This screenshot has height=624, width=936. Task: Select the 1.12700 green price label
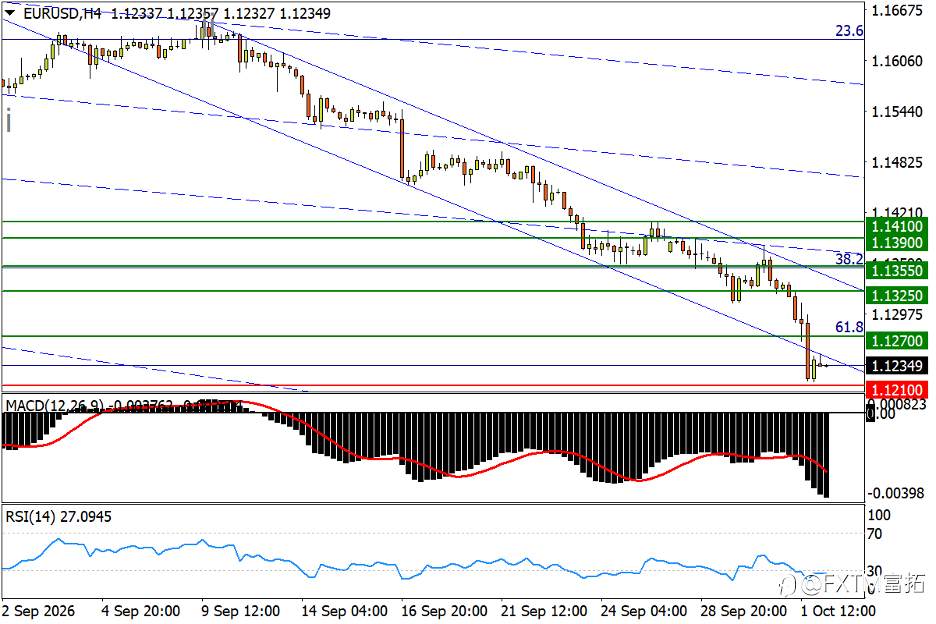(897, 341)
